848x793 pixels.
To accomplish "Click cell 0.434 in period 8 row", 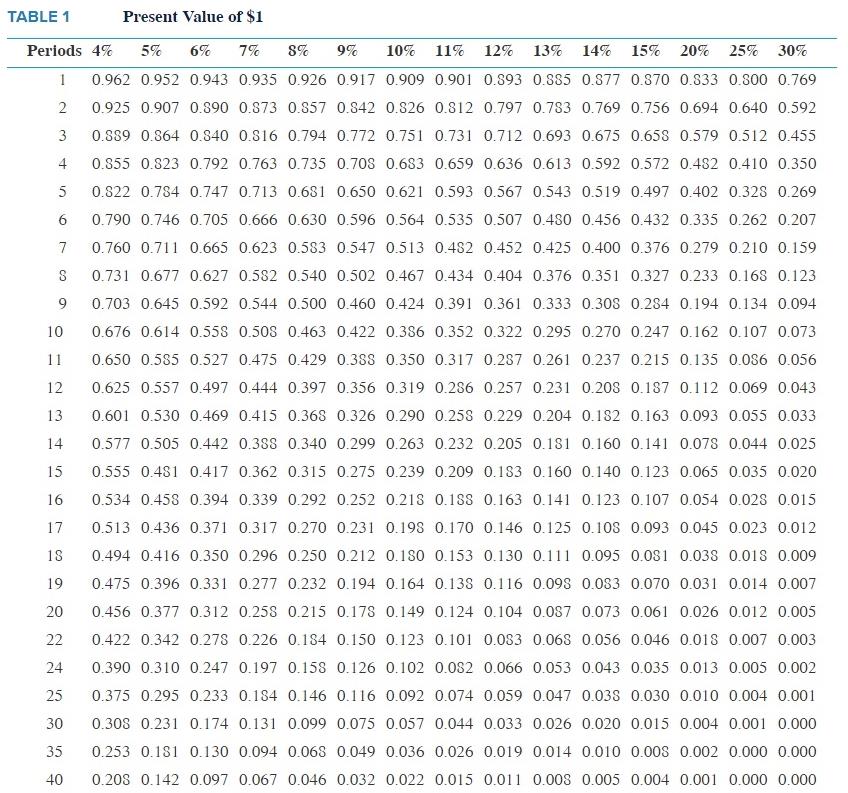I will click(454, 276).
